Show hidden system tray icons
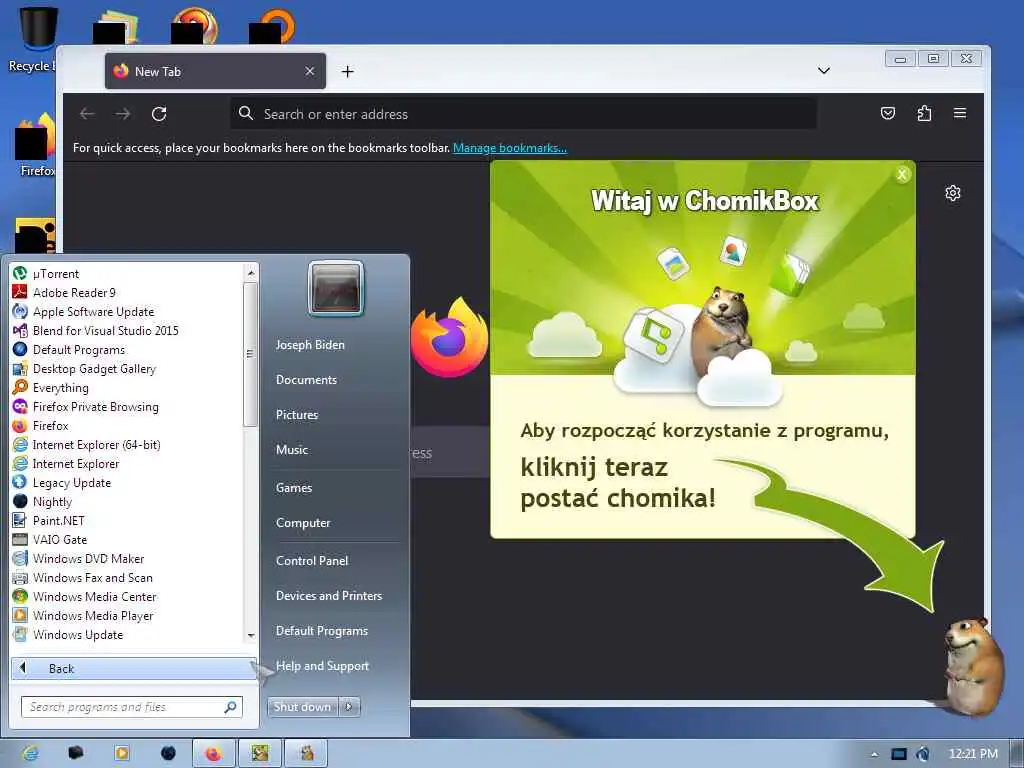 [874, 754]
